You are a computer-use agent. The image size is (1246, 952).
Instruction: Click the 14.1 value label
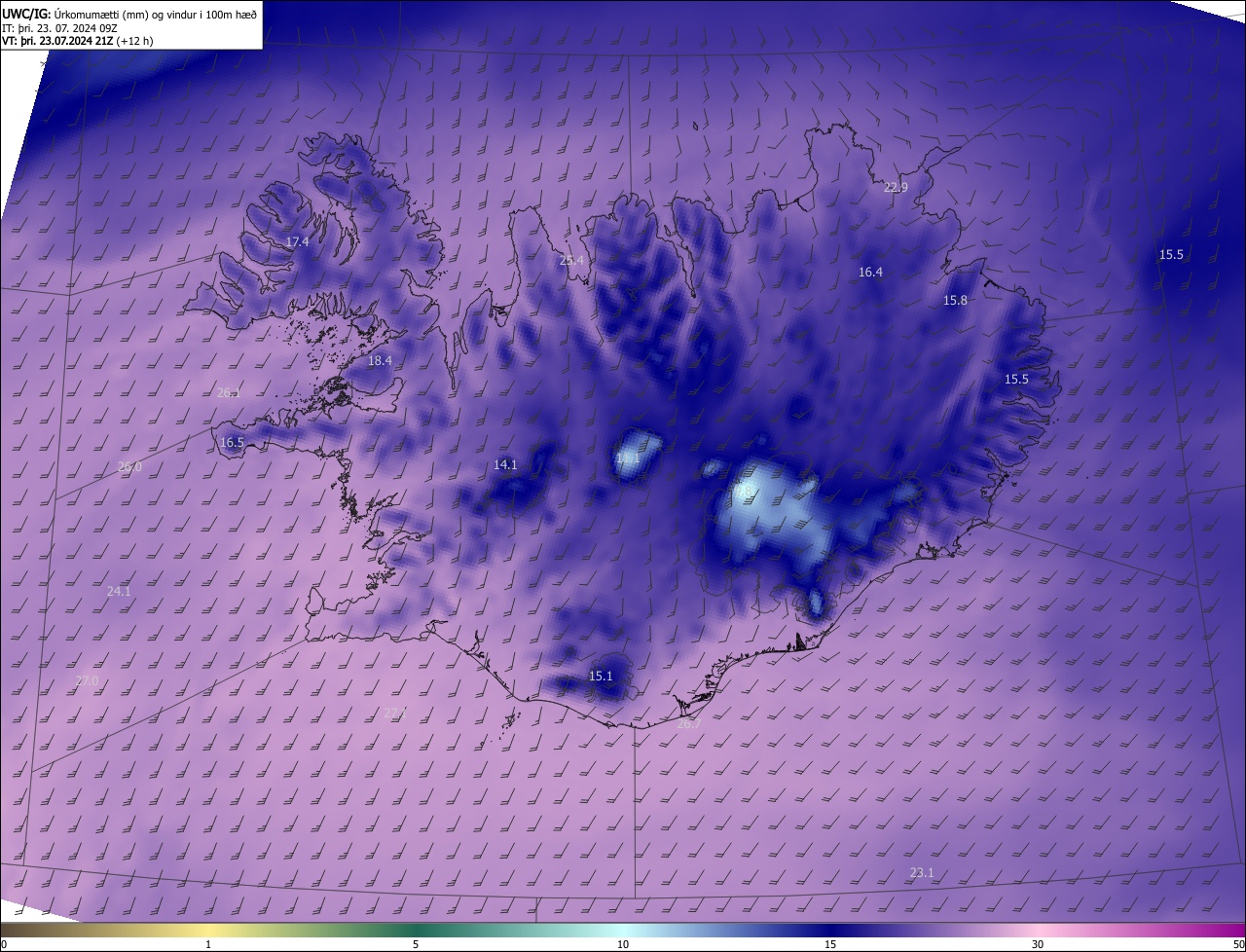point(505,464)
